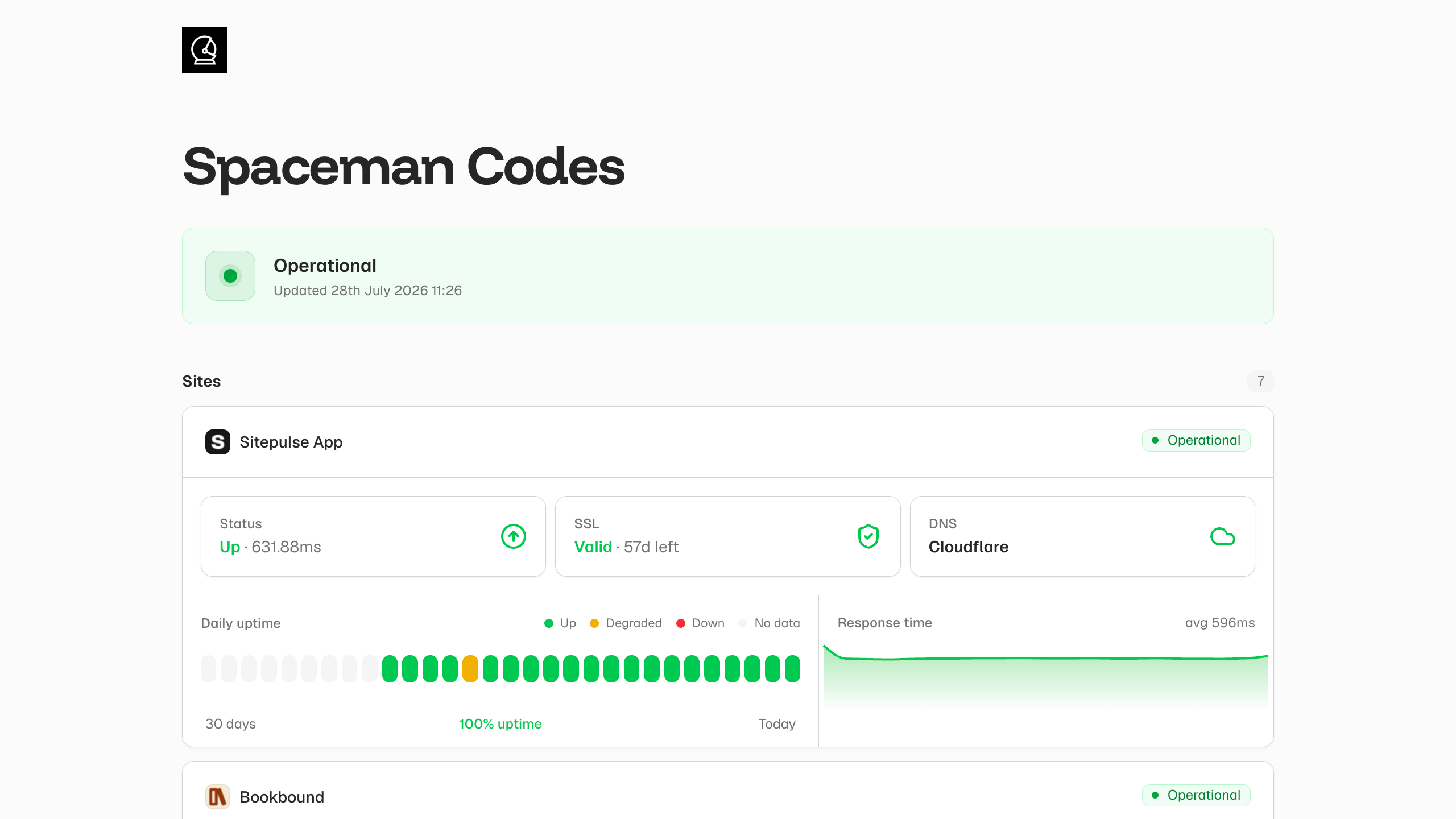
Task: Click the up arrow icon in Status card
Action: [x=514, y=536]
